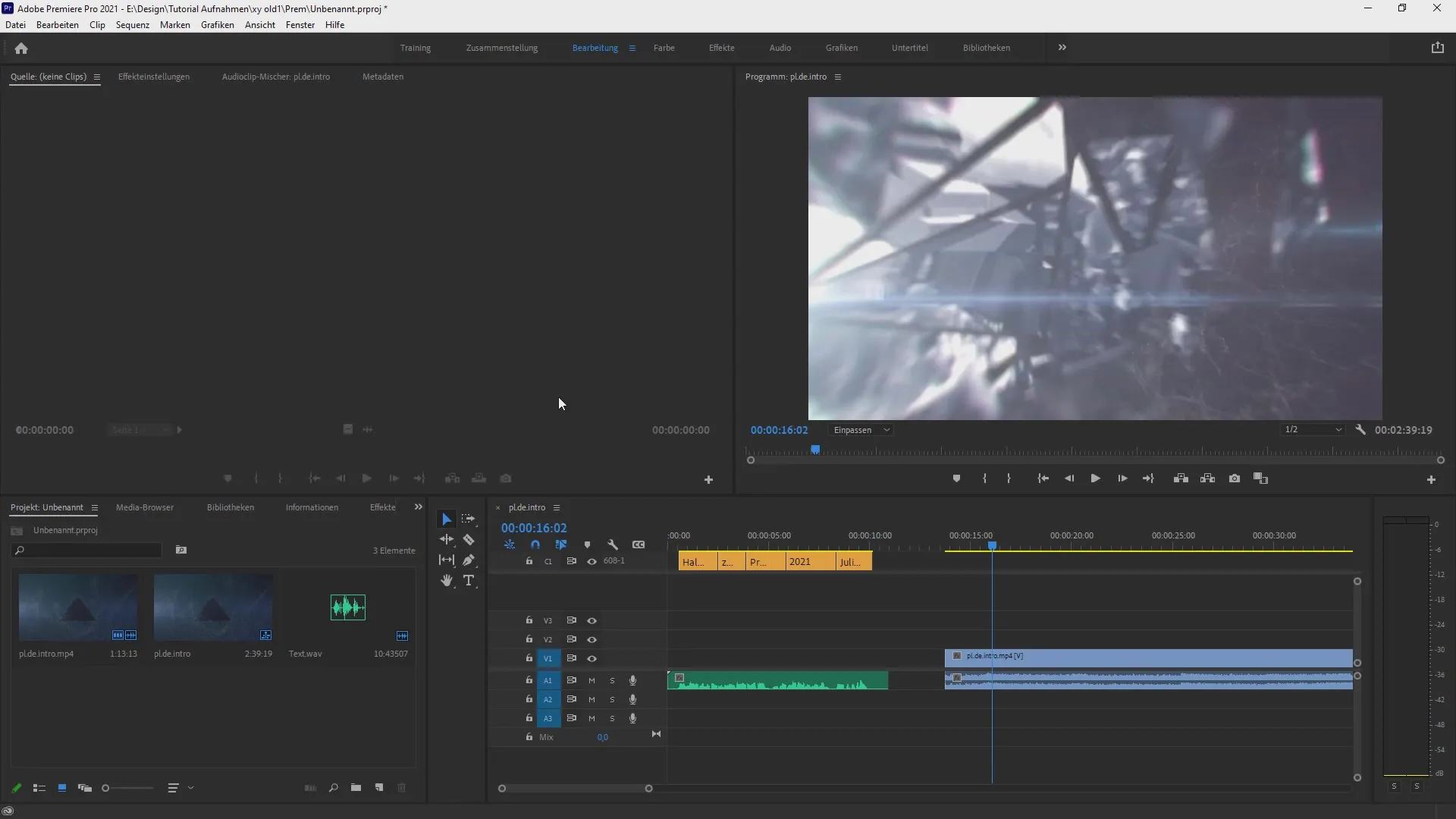The width and height of the screenshot is (1456, 819).
Task: Open the Quick Export share icon
Action: click(x=1438, y=47)
